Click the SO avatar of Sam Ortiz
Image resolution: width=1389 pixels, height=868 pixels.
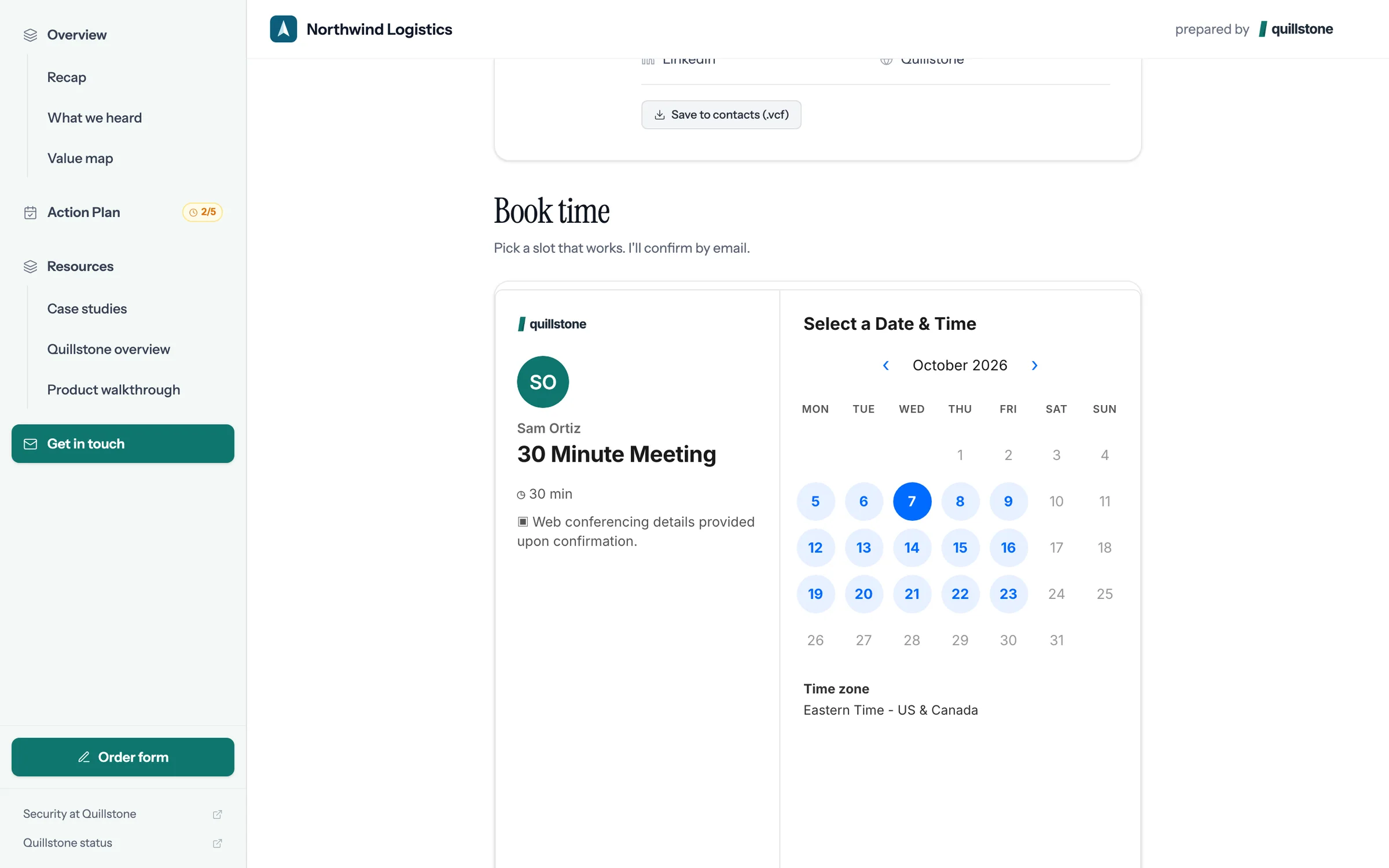pos(543,382)
